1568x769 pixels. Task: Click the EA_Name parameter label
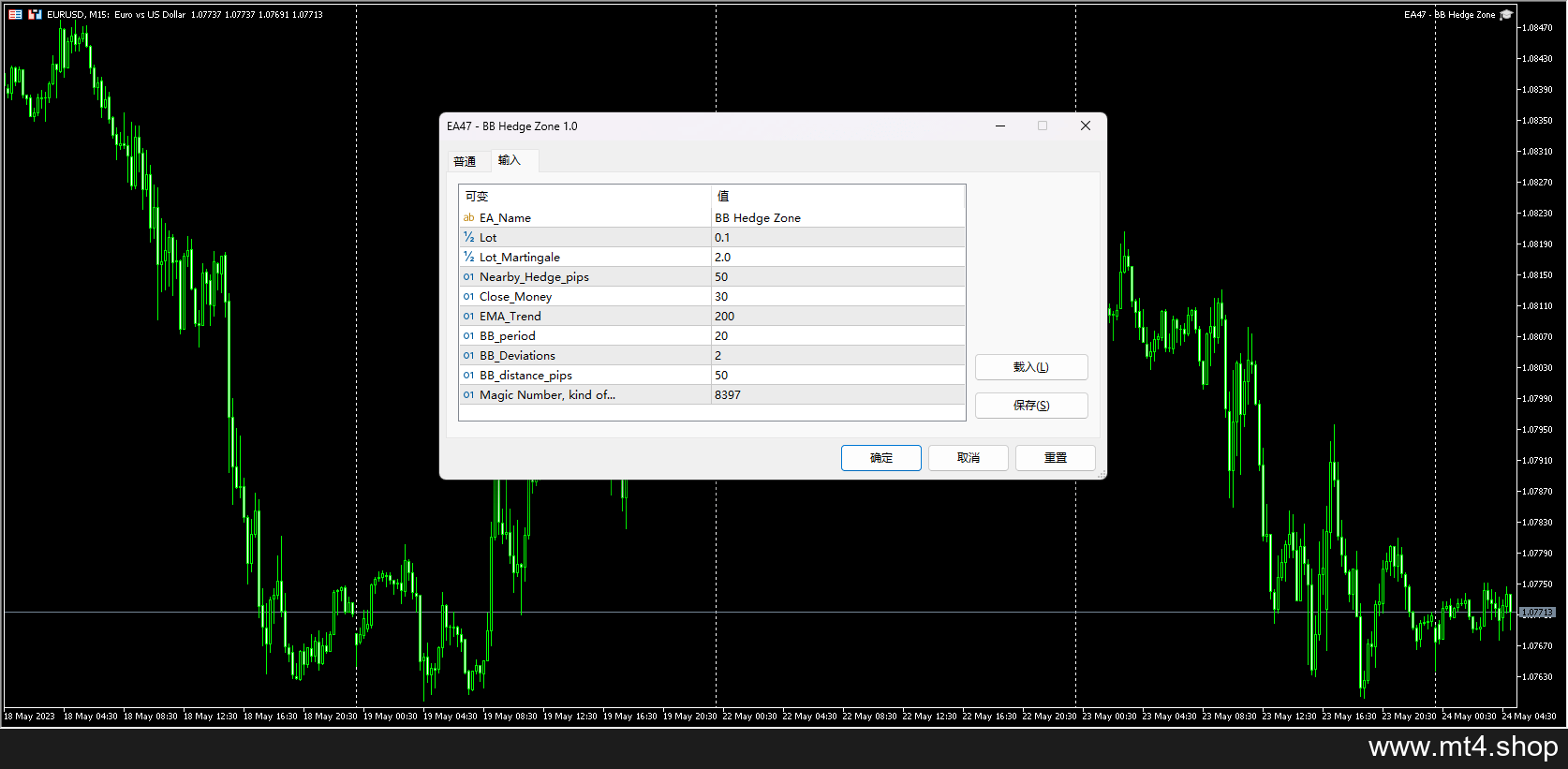(505, 217)
